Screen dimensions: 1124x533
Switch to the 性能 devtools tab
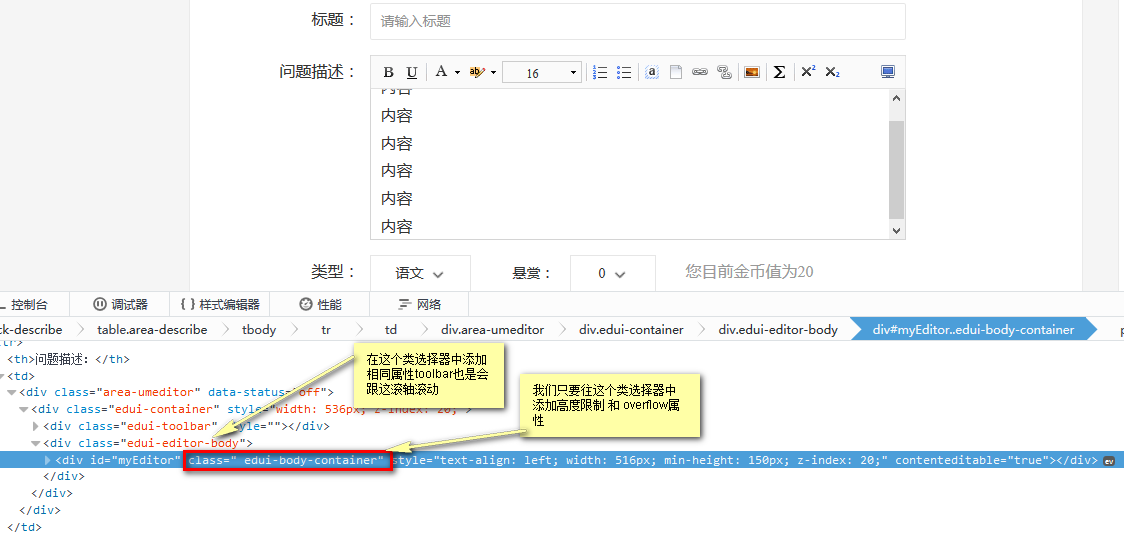320,304
